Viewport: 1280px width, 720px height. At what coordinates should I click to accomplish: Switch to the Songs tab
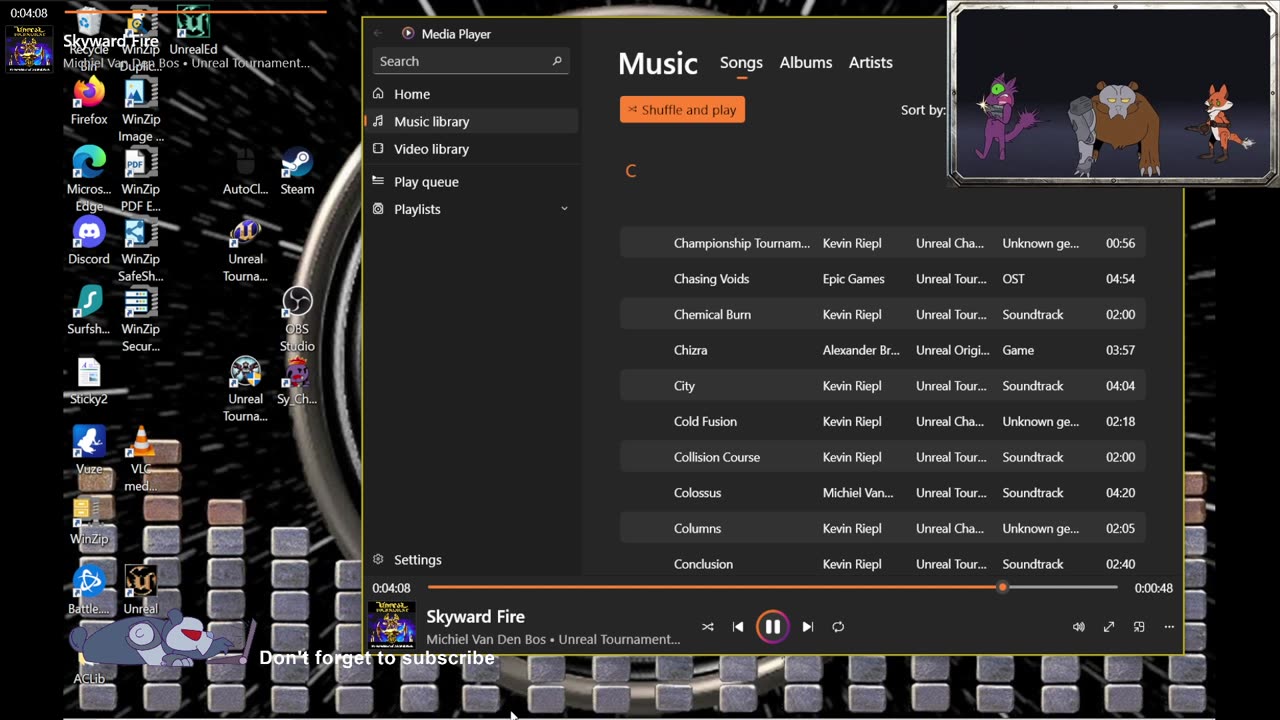741,62
